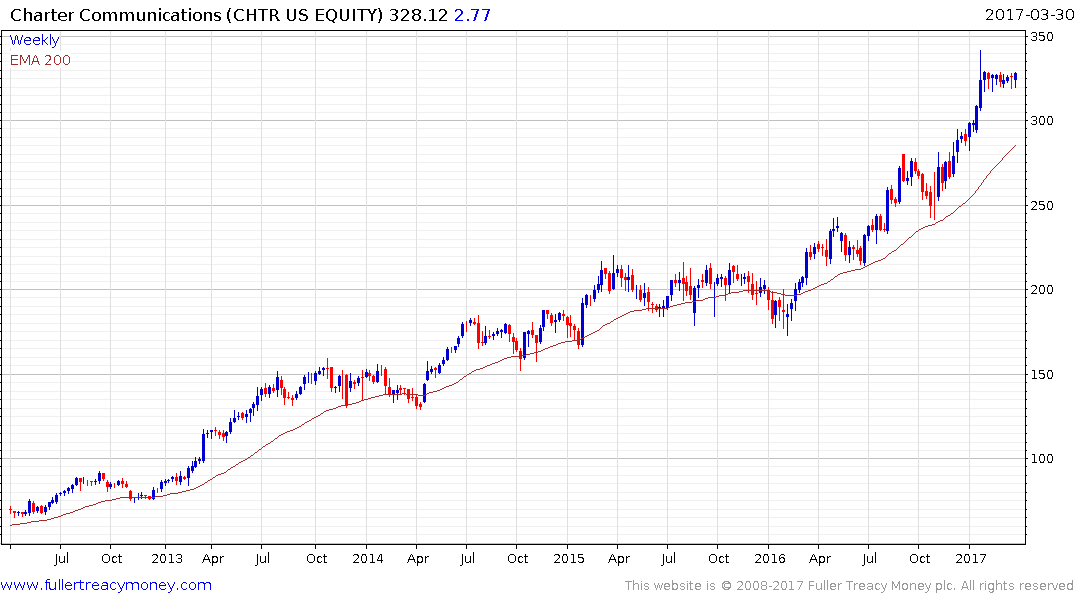Click the 2017 year label on time axis

(x=970, y=558)
